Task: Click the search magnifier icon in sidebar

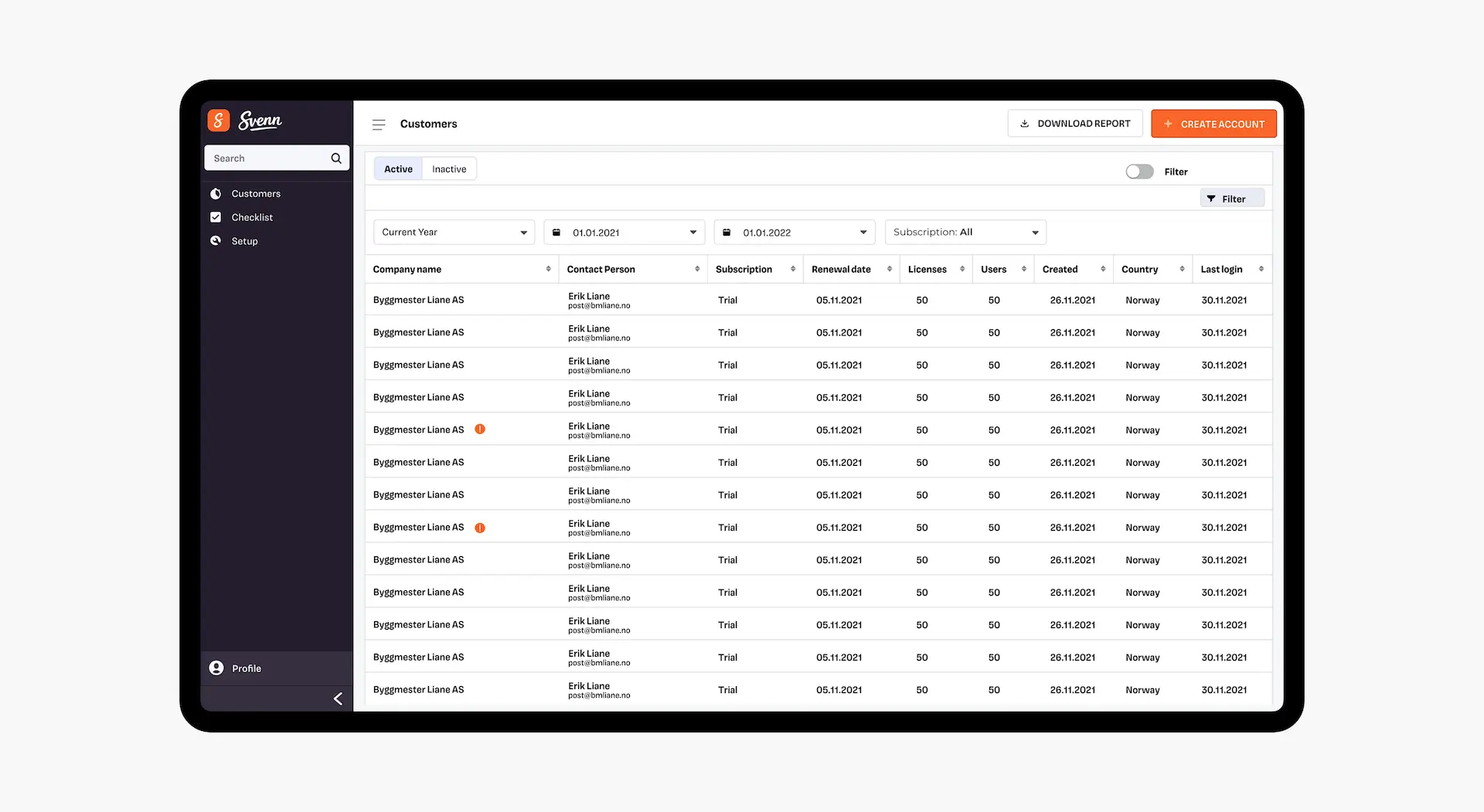Action: (336, 158)
